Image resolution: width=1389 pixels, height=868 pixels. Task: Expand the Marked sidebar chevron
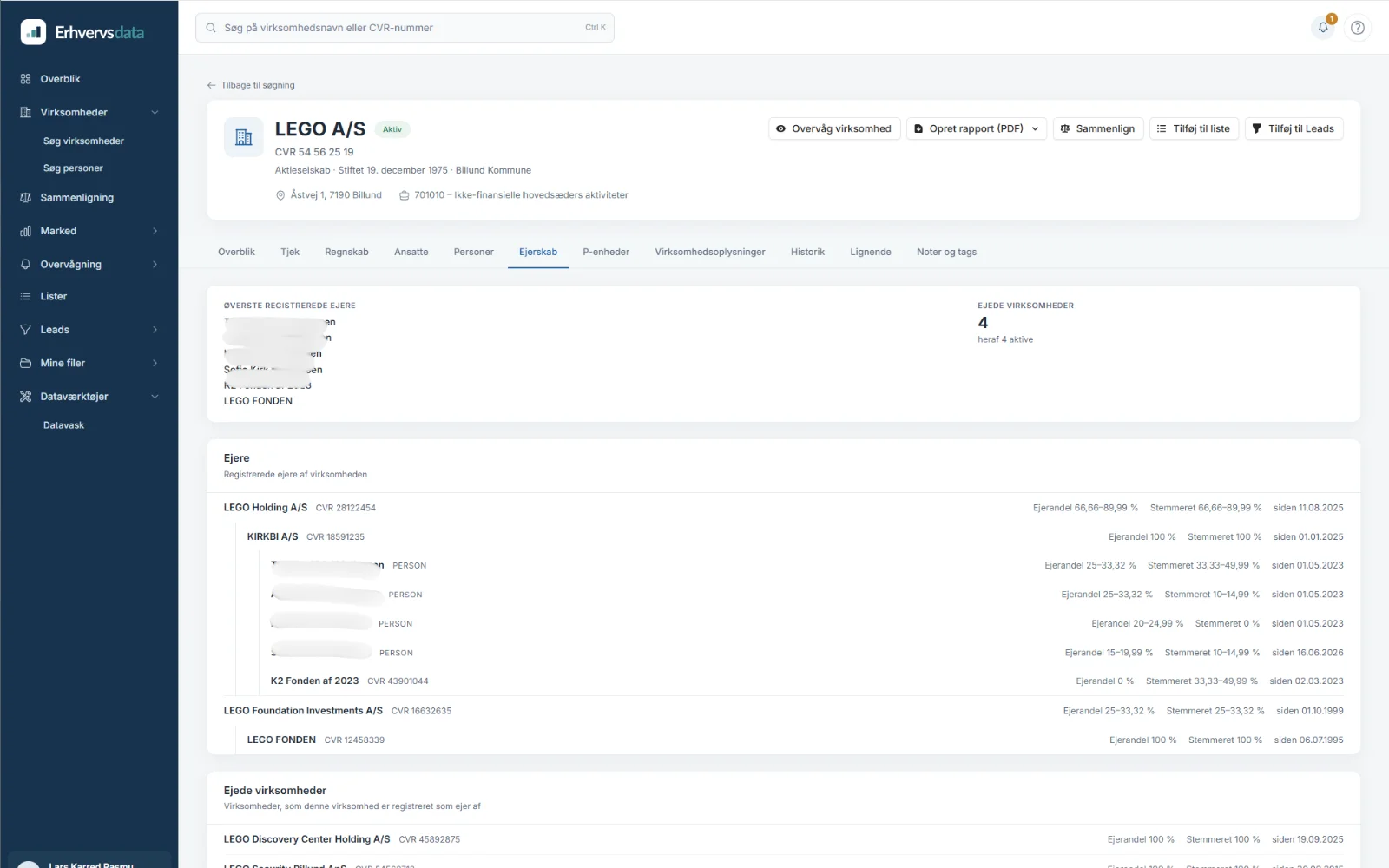155,231
